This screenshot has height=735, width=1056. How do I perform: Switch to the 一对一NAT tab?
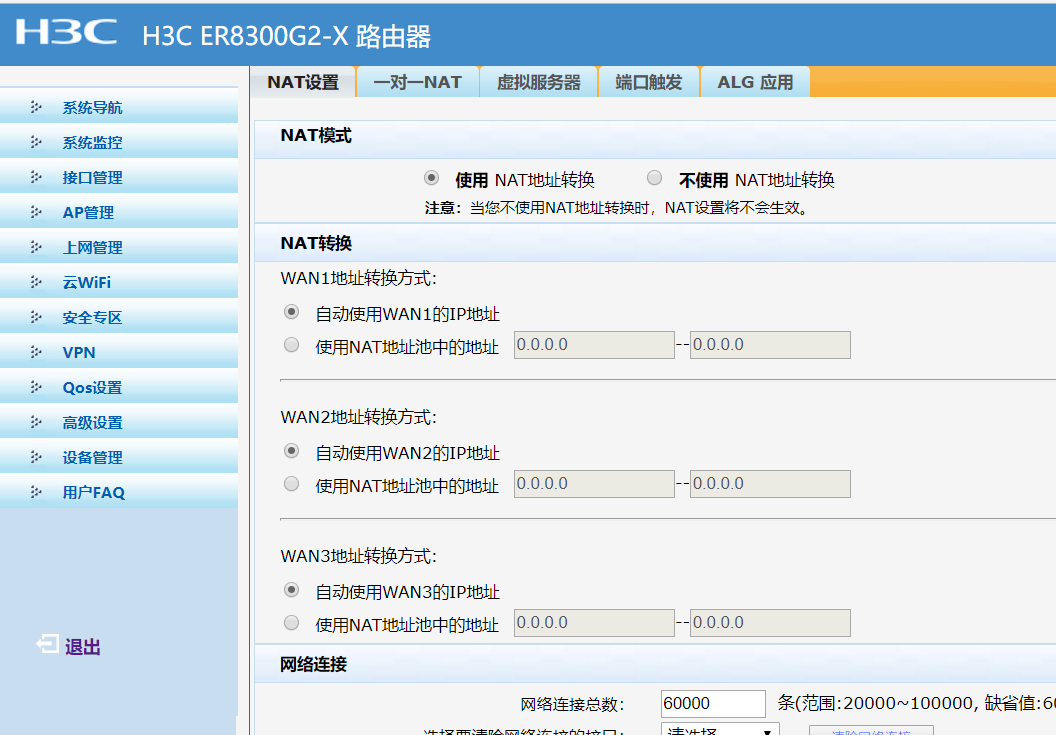pyautogui.click(x=418, y=82)
